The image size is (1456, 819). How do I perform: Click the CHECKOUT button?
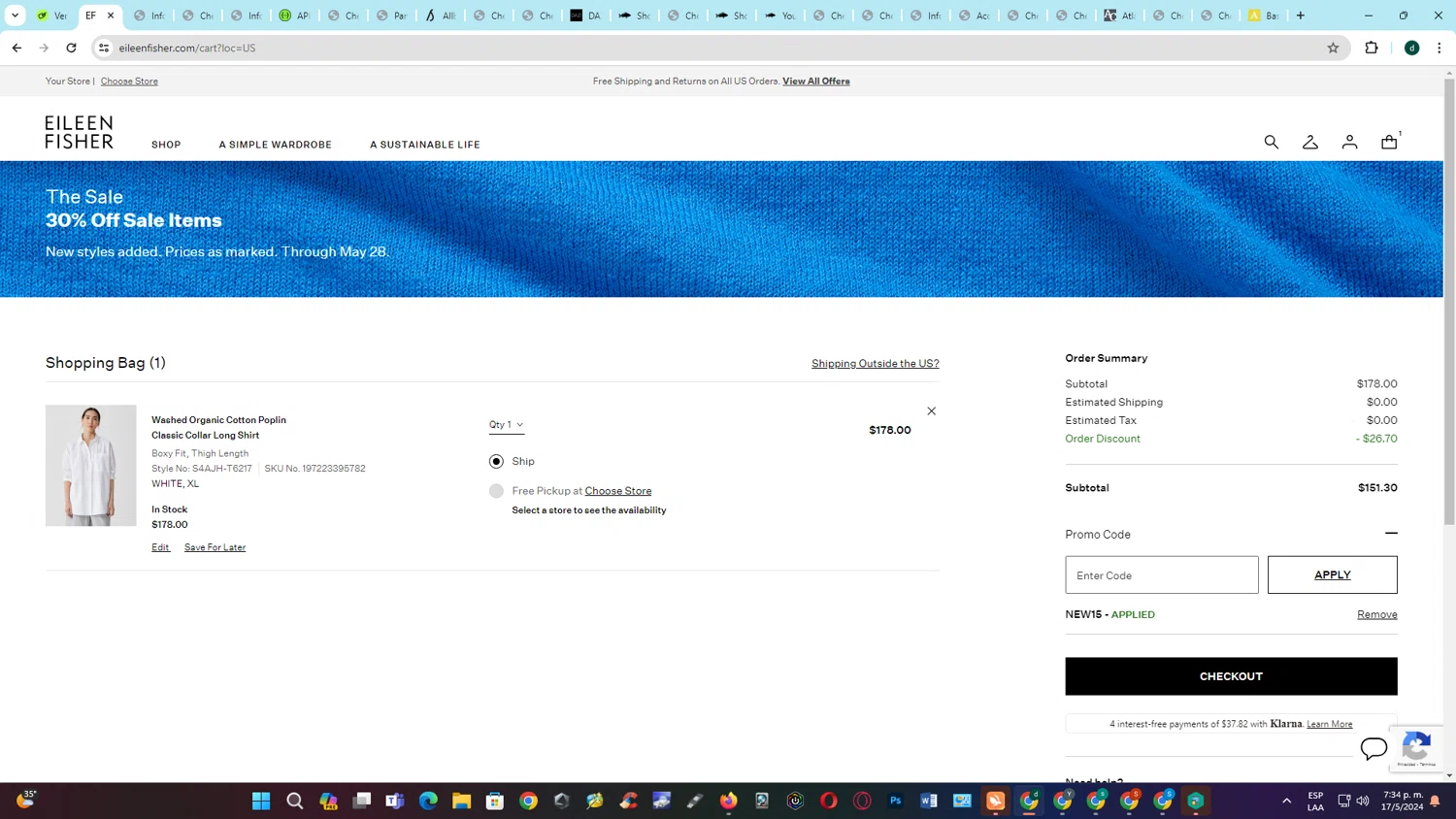(1231, 676)
